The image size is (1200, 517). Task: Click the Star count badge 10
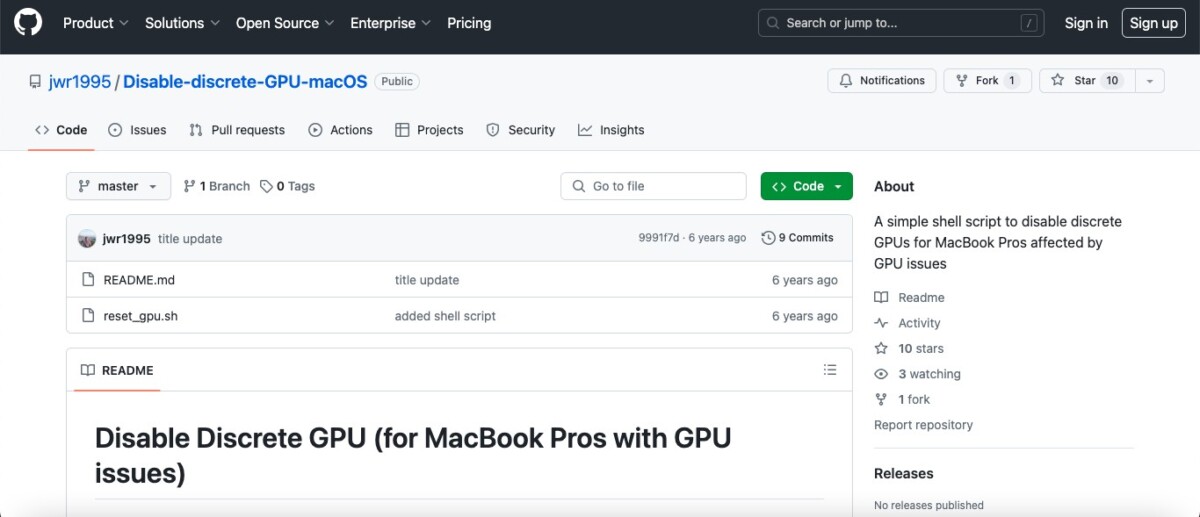pyautogui.click(x=1112, y=81)
